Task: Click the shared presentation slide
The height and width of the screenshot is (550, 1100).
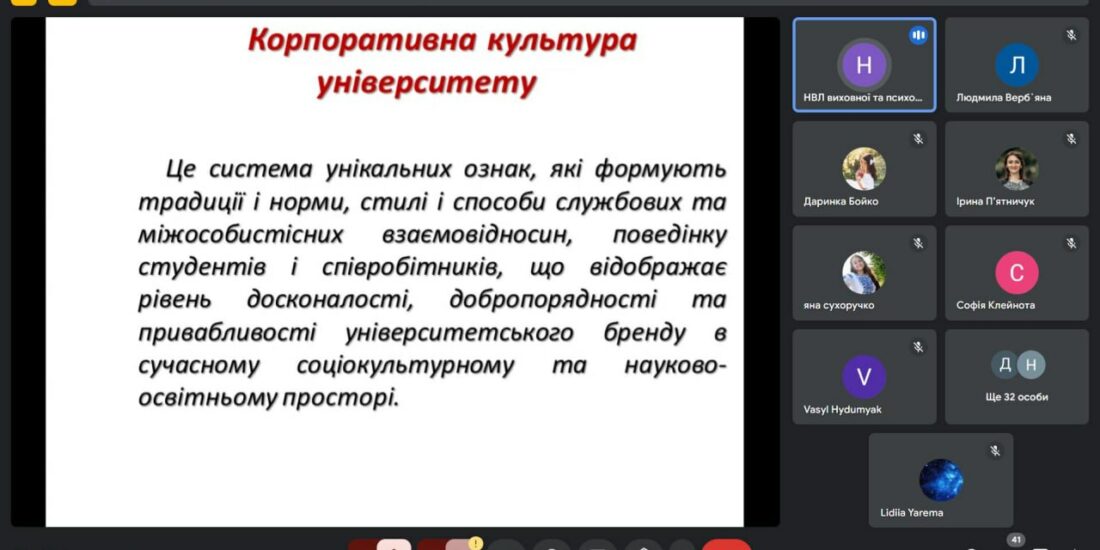Action: tap(395, 270)
